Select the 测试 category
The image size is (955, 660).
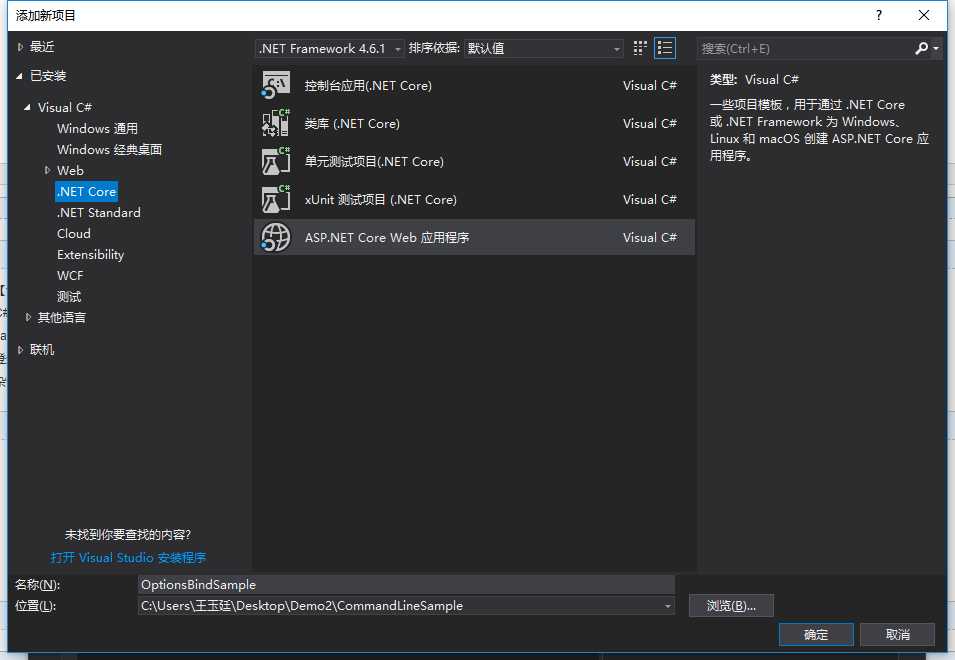69,297
